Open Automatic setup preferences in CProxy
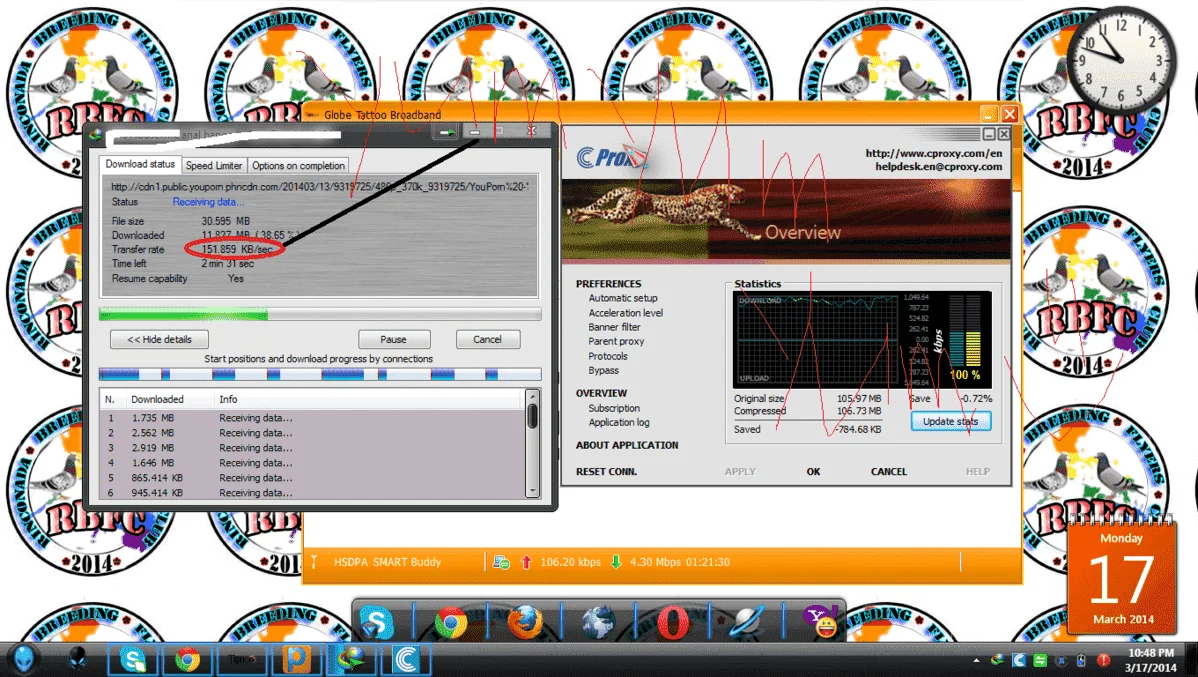The height and width of the screenshot is (677, 1198). (x=623, y=298)
